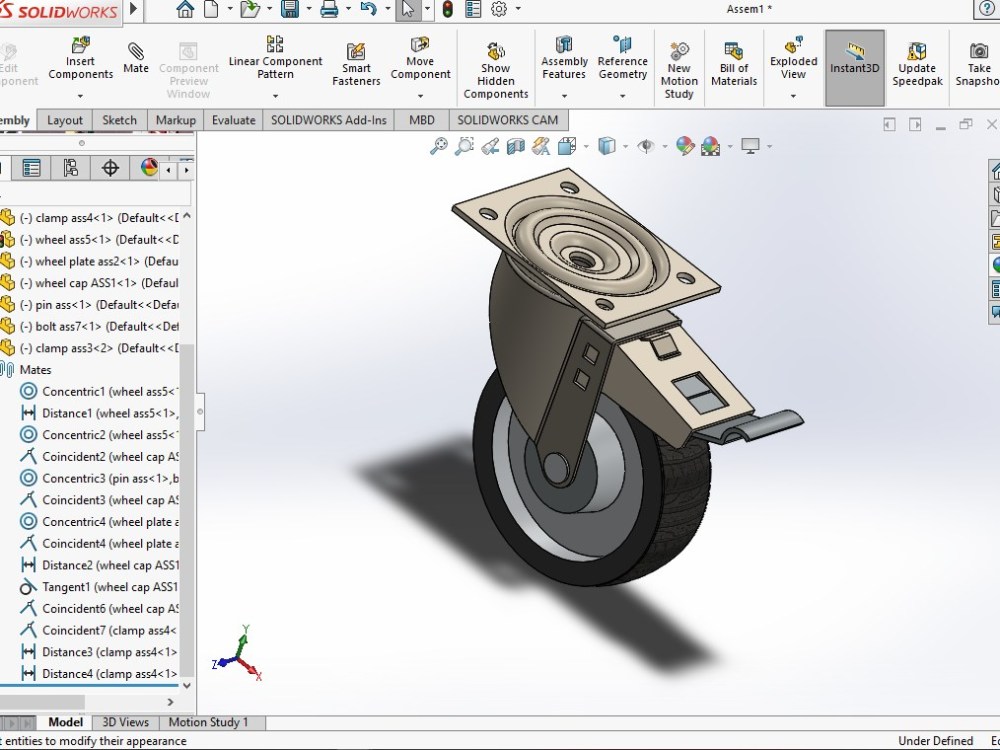The image size is (1000, 750).
Task: Select the Apply Scene icon
Action: [x=713, y=145]
